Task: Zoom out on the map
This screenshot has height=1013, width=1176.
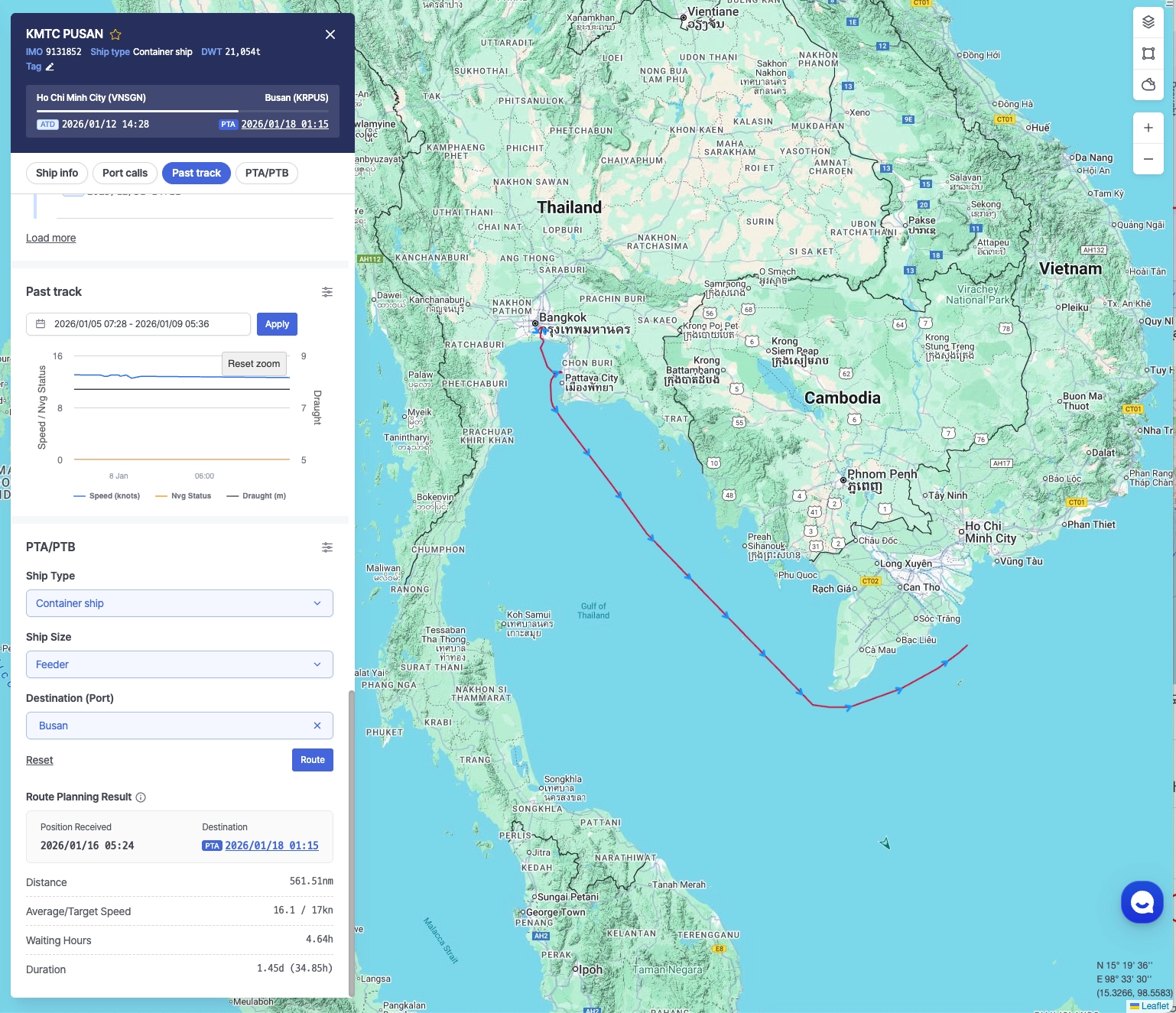Action: click(x=1148, y=159)
